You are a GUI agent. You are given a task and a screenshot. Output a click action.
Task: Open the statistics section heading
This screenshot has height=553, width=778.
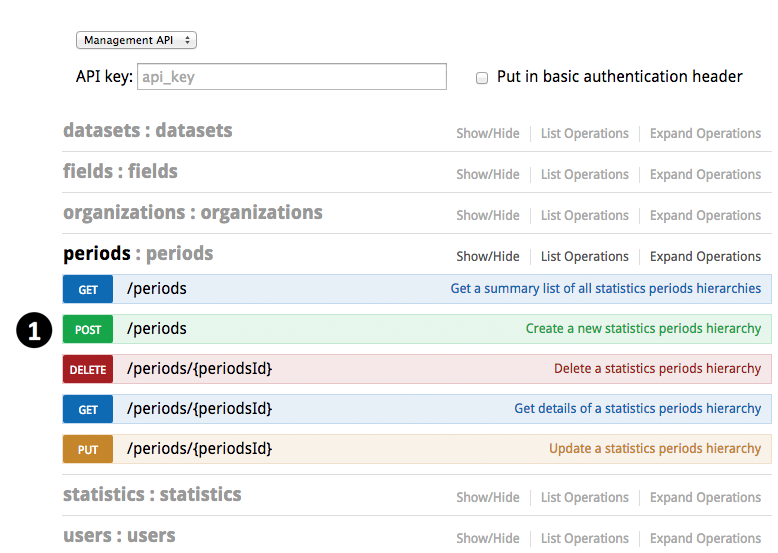(x=152, y=494)
